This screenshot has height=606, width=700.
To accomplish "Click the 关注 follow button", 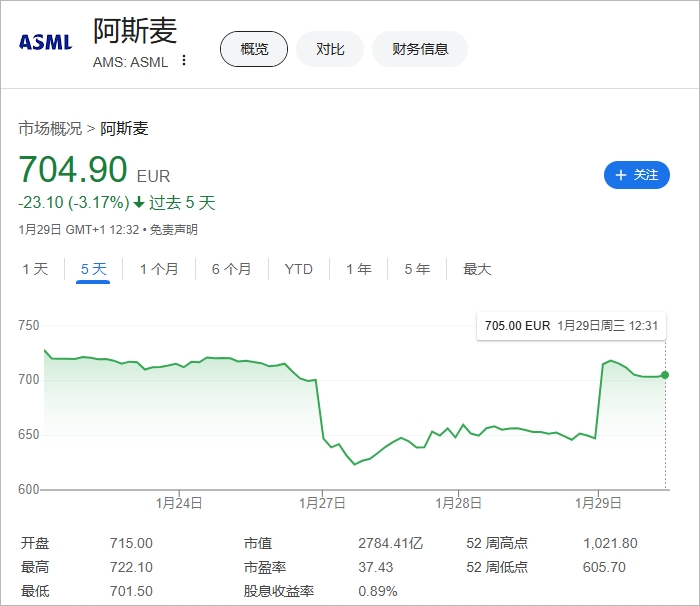I will click(x=636, y=175).
